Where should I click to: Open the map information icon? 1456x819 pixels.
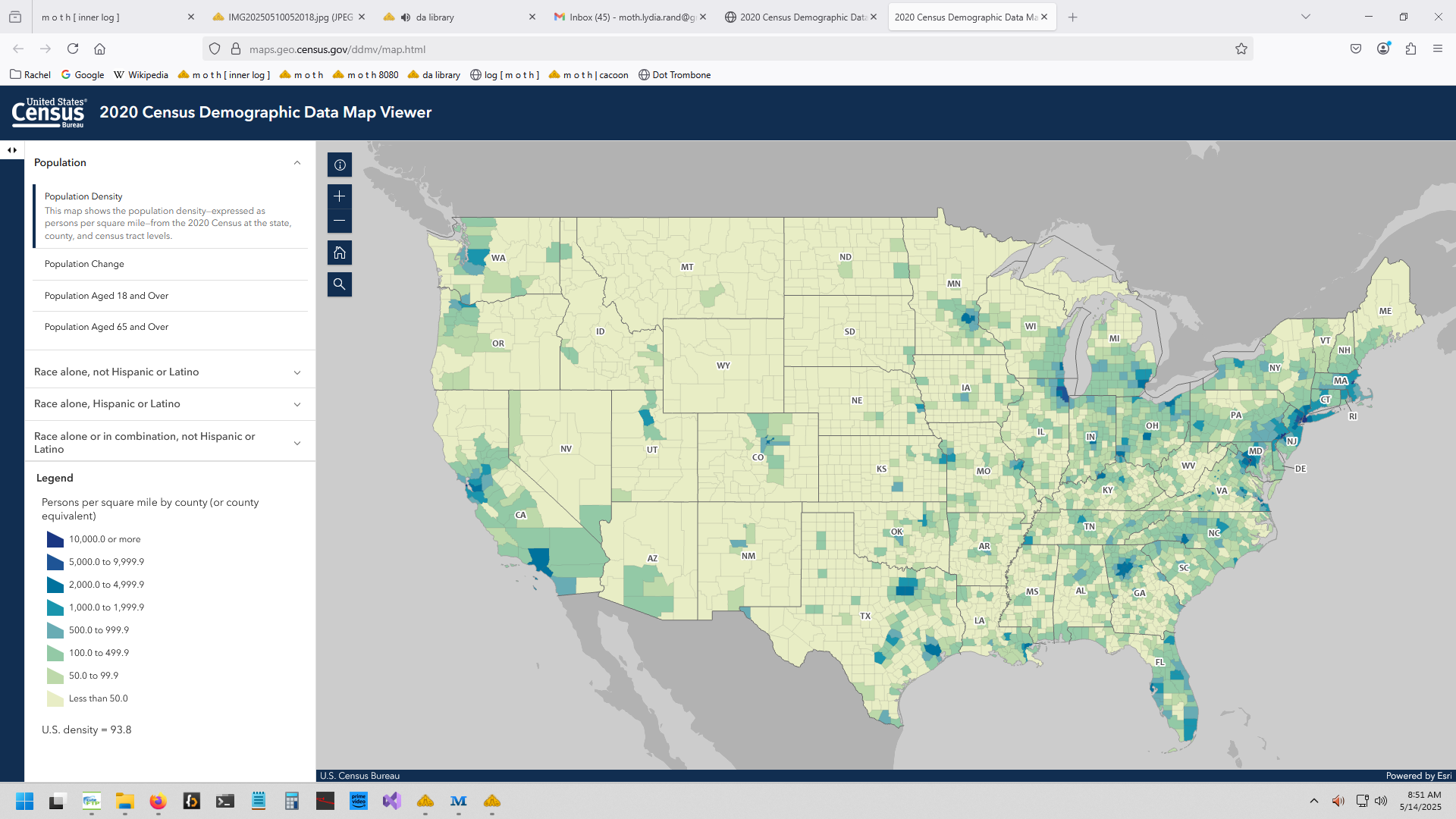[339, 165]
